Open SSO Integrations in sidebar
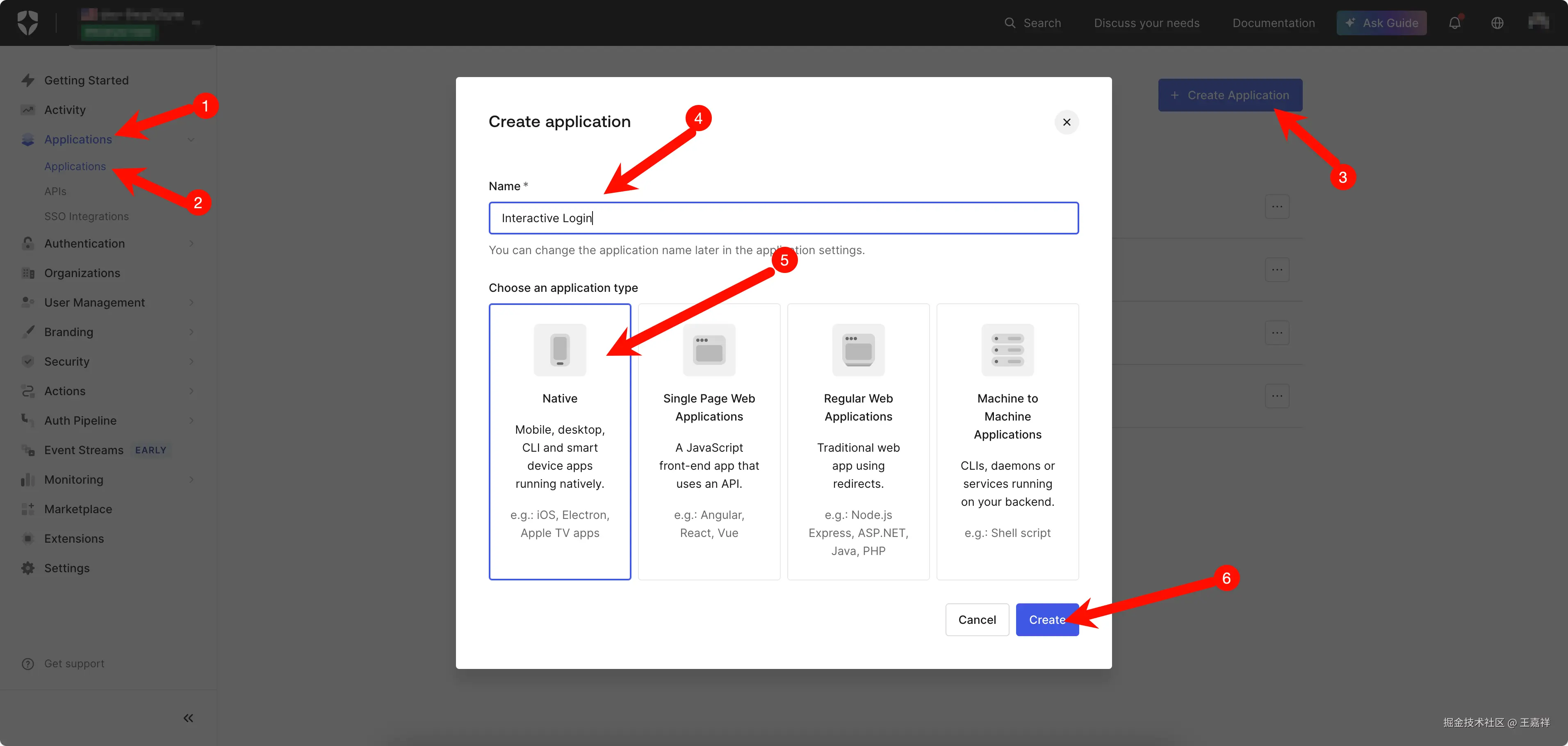Viewport: 1568px width, 746px height. click(x=87, y=216)
